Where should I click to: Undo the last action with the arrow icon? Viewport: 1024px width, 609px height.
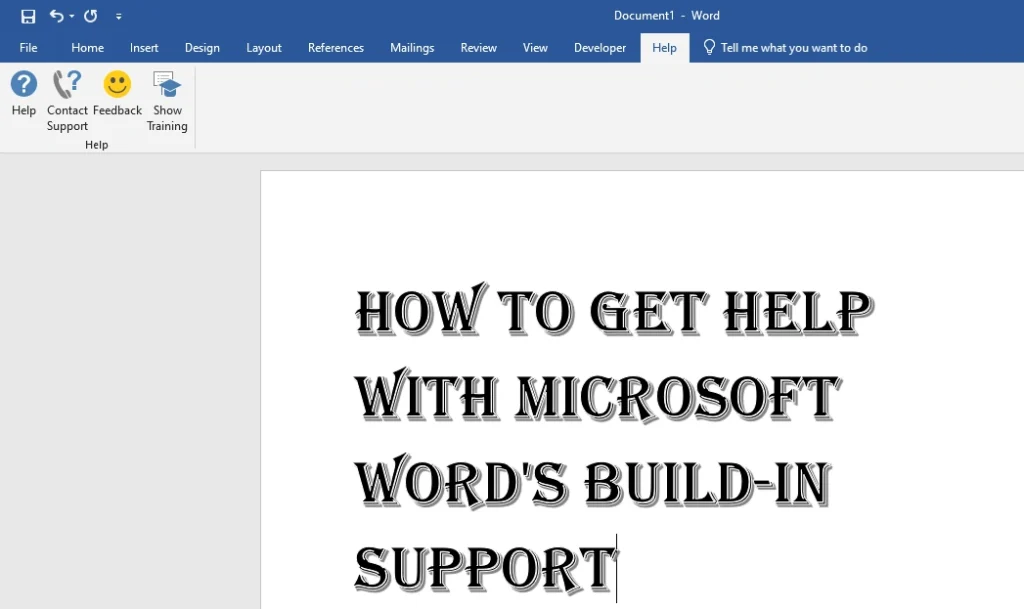click(55, 15)
